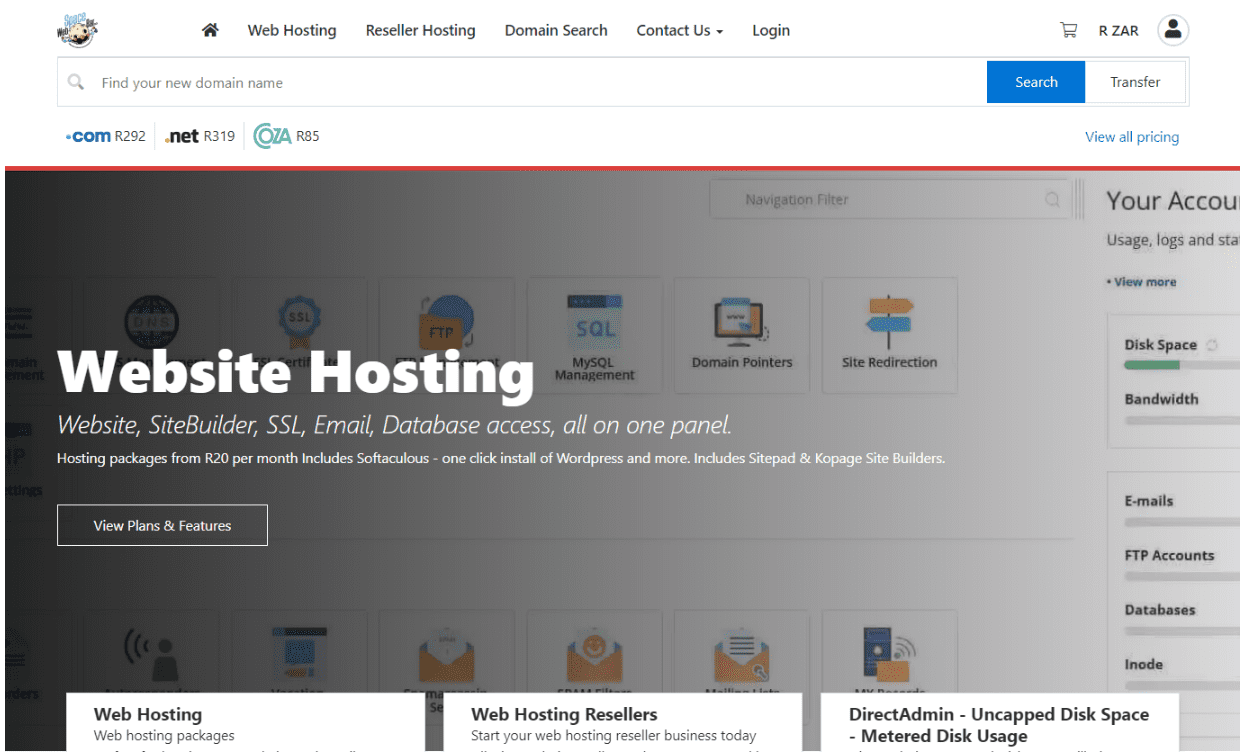The height and width of the screenshot is (755, 1246).
Task: Click the View Plans & Features button
Action: click(x=162, y=525)
